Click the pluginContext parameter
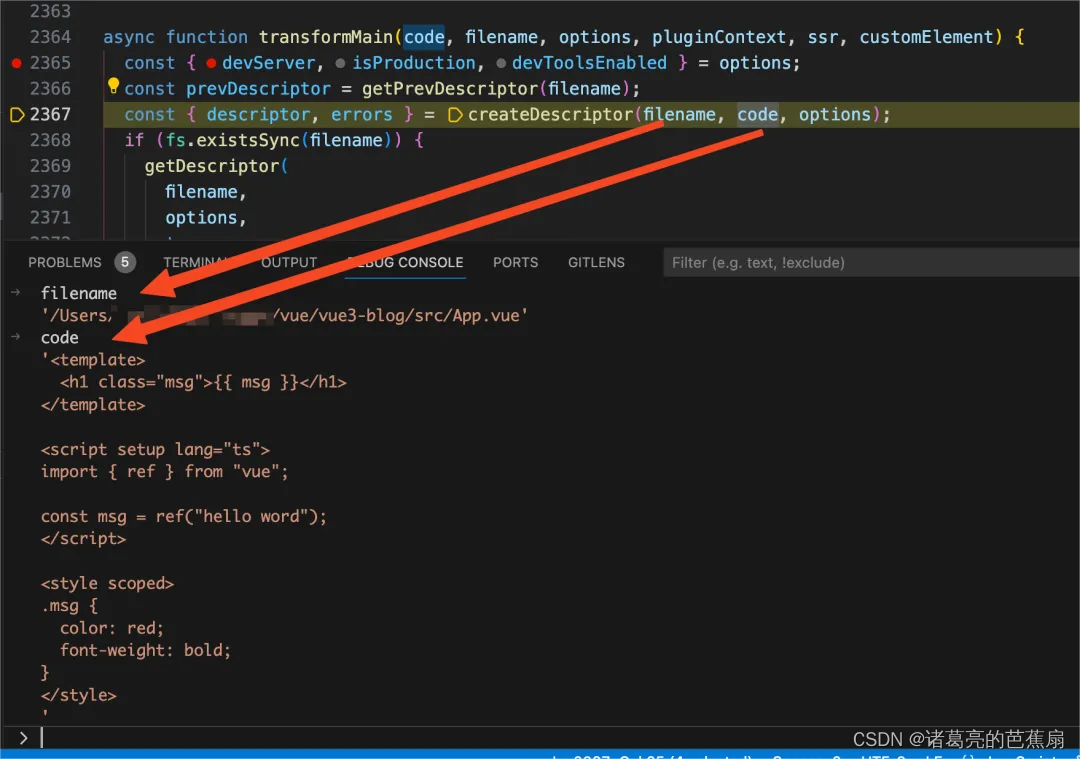Screen dimensions: 1080x759 tap(719, 37)
